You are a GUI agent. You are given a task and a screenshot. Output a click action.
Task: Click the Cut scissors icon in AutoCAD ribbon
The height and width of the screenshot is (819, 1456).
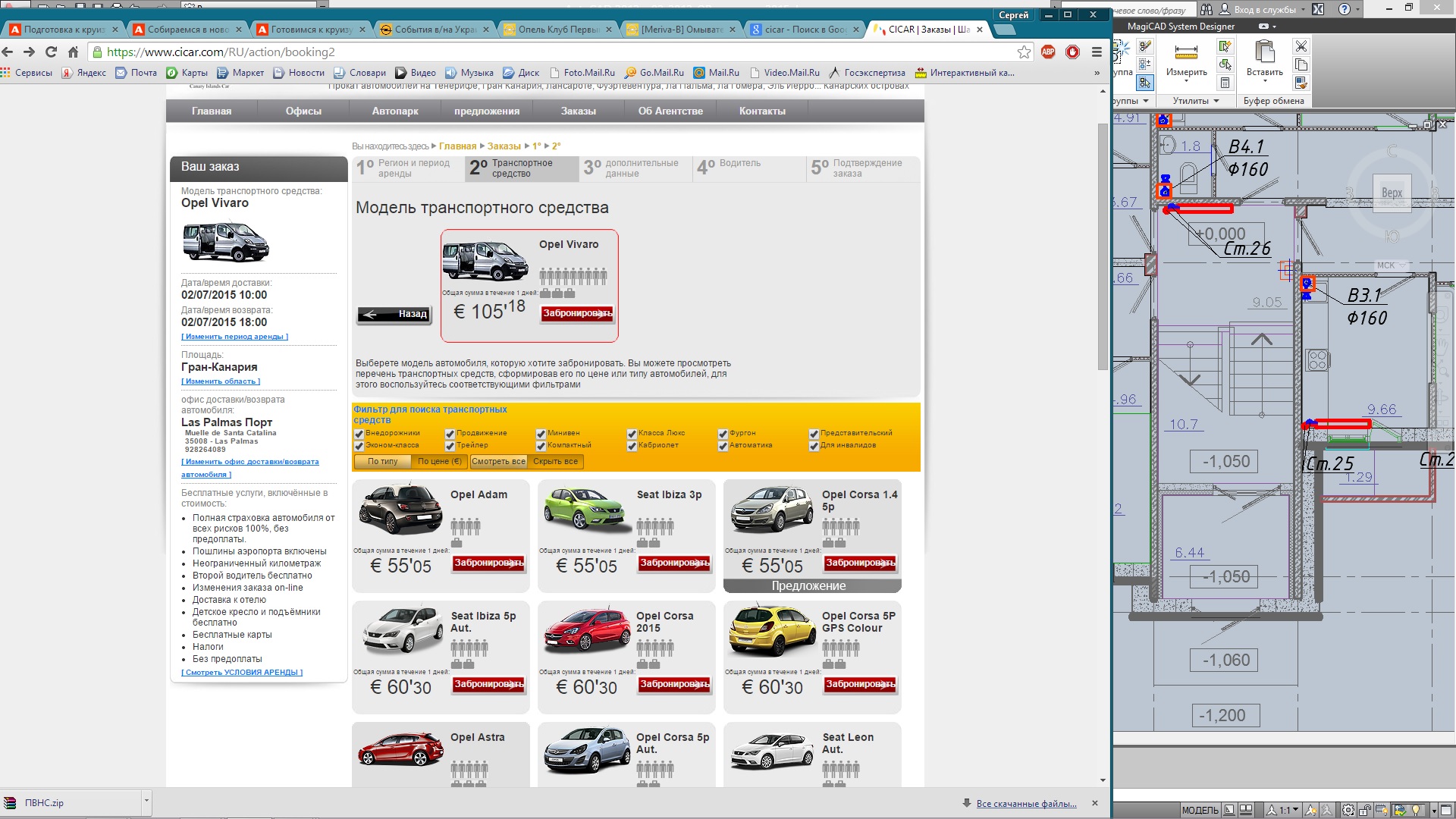[x=1301, y=46]
